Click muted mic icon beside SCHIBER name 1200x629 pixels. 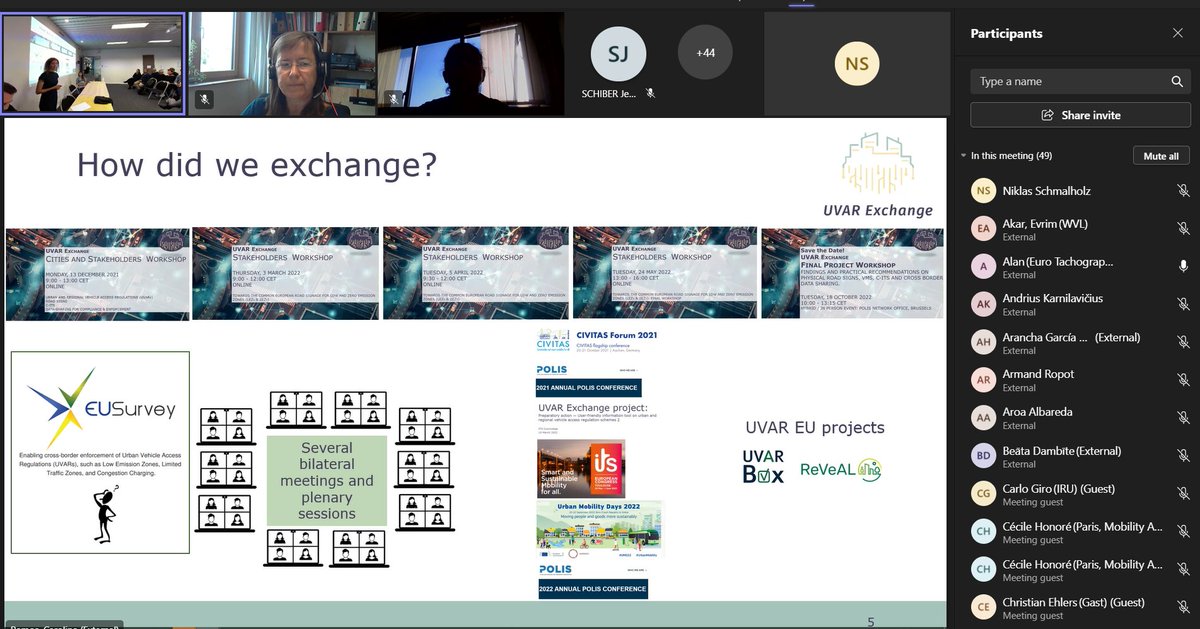[x=649, y=93]
